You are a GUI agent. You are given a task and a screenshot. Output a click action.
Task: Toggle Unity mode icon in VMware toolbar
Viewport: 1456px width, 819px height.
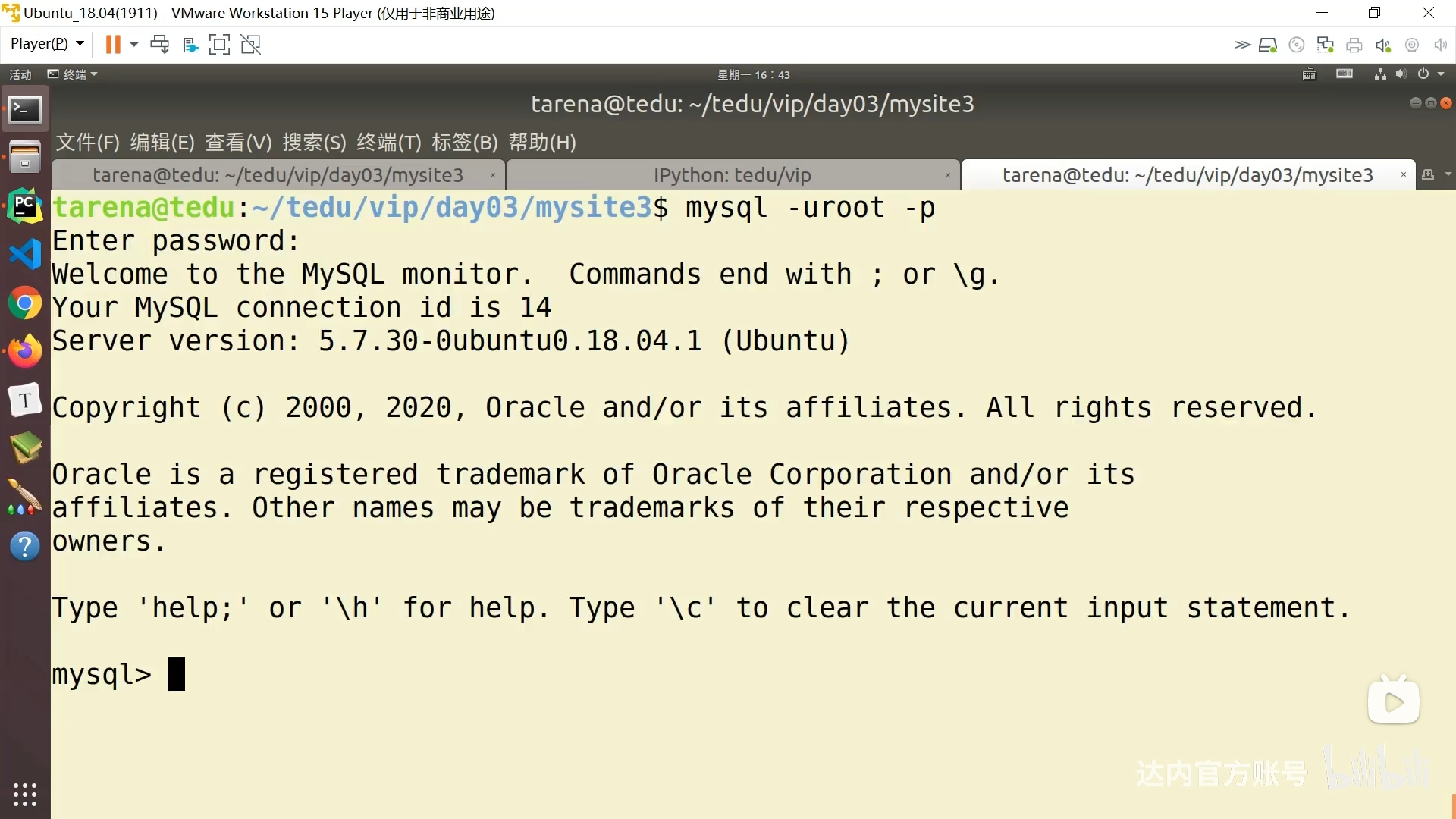coord(251,45)
